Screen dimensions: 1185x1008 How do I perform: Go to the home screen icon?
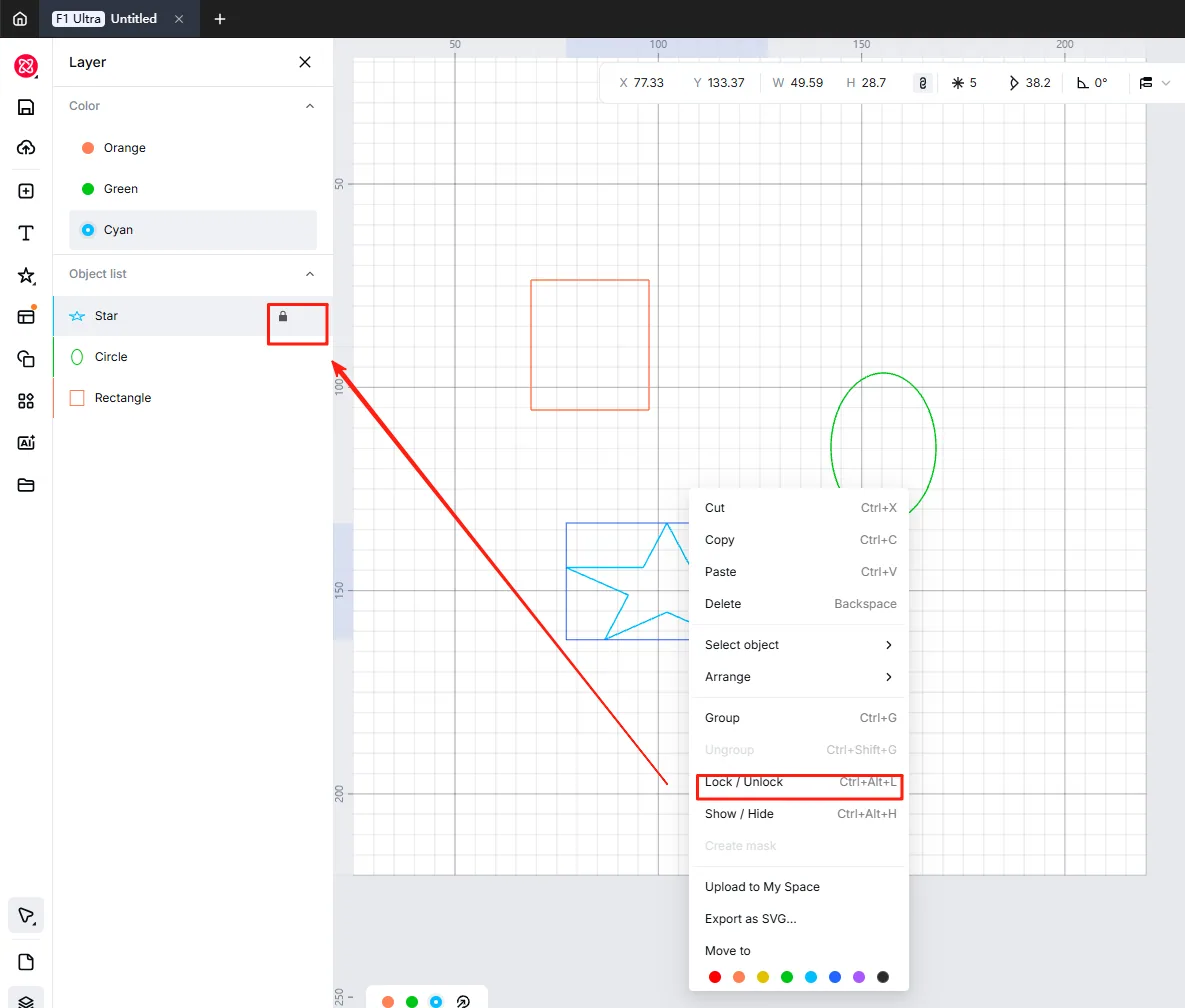coord(20,19)
